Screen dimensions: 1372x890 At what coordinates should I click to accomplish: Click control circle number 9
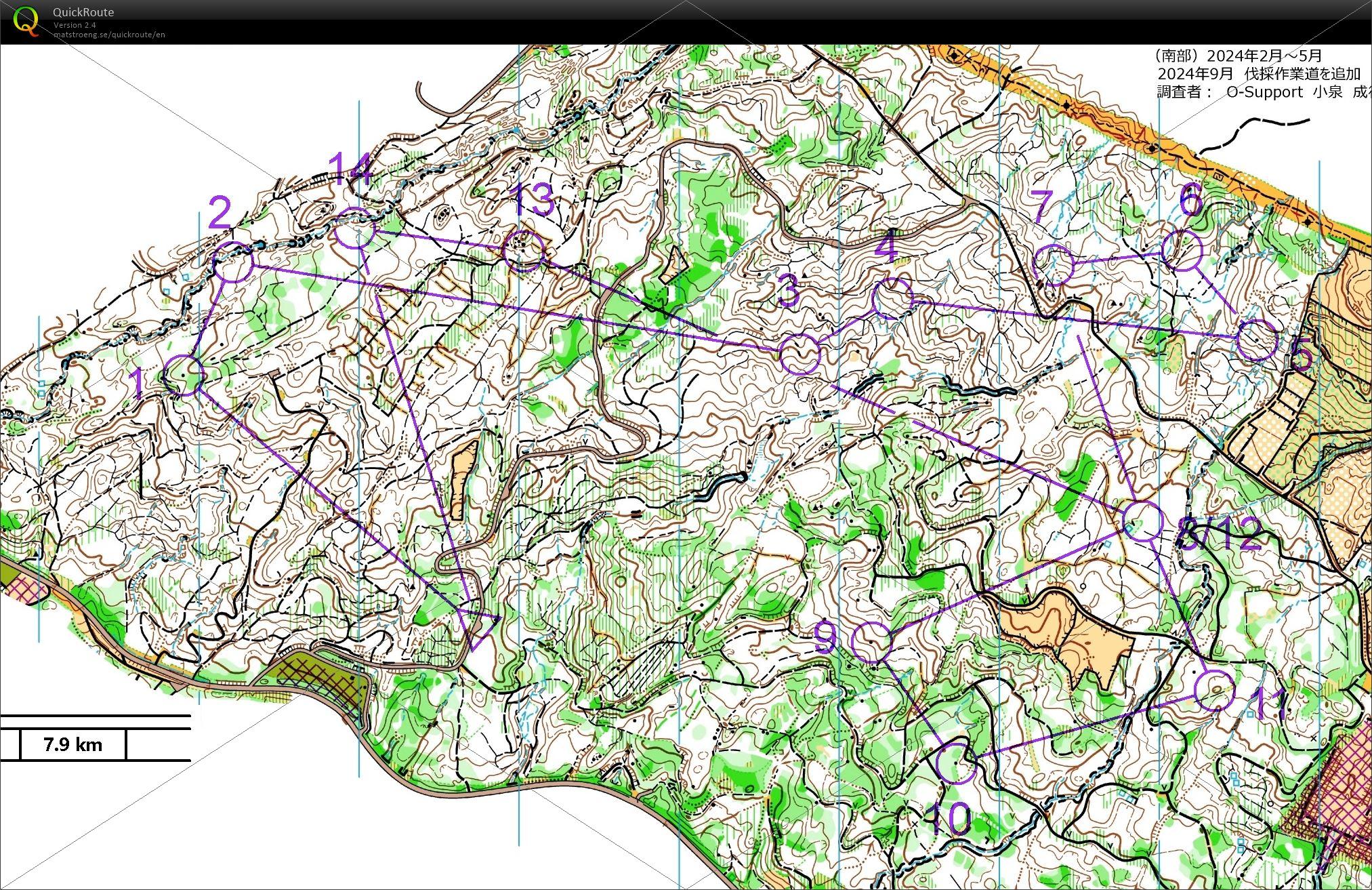[871, 643]
